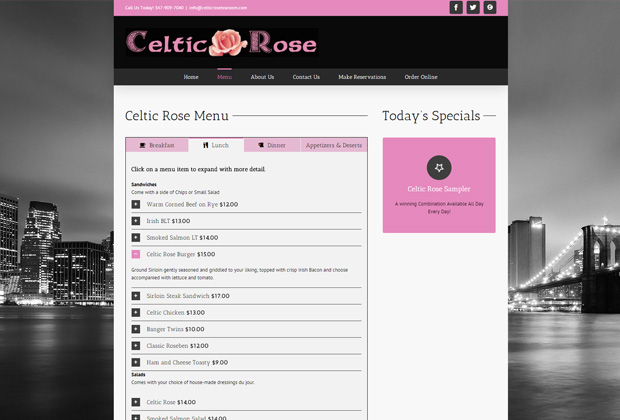Image resolution: width=620 pixels, height=420 pixels.
Task: Click the Celtic Rose logo image
Action: [222, 42]
